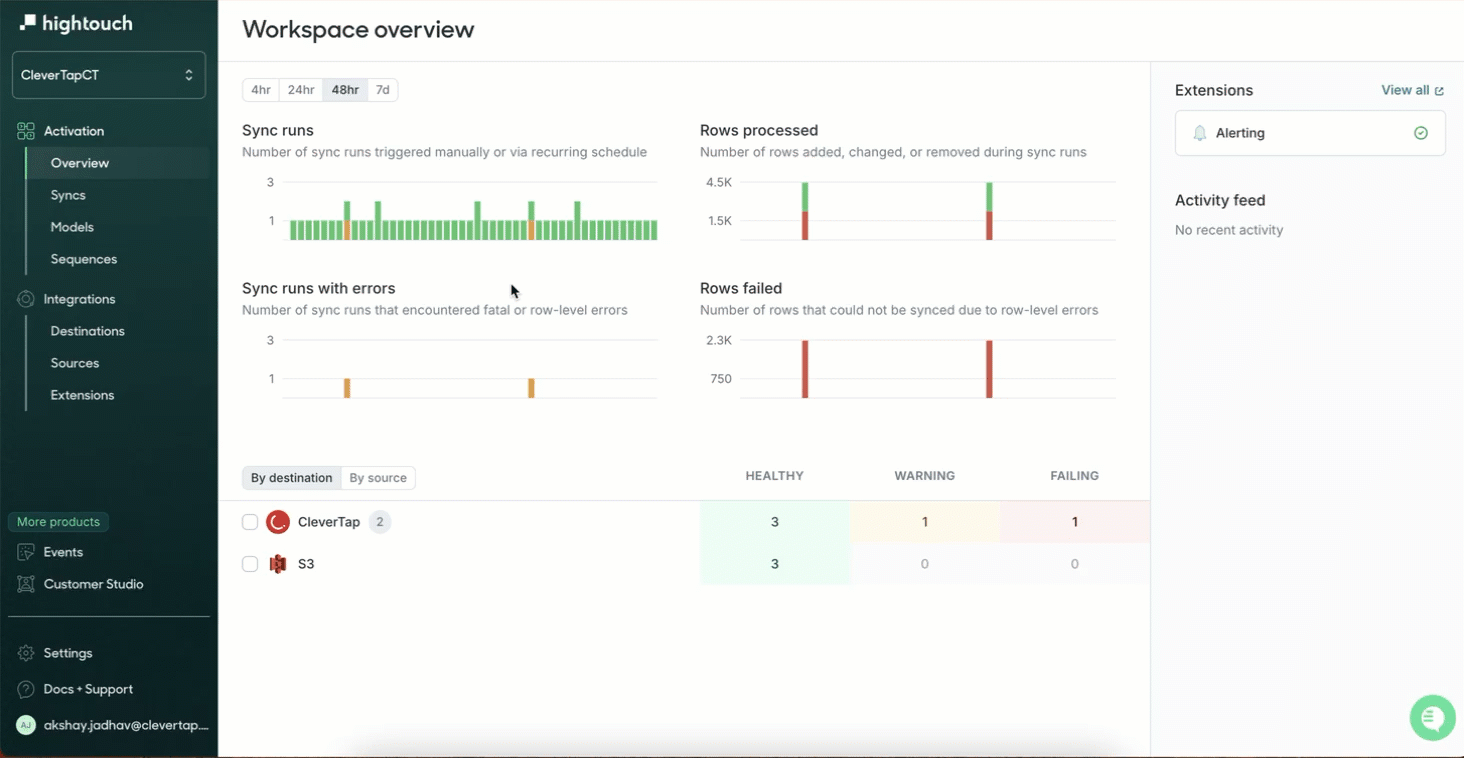Select the 4hr time range

tap(261, 90)
